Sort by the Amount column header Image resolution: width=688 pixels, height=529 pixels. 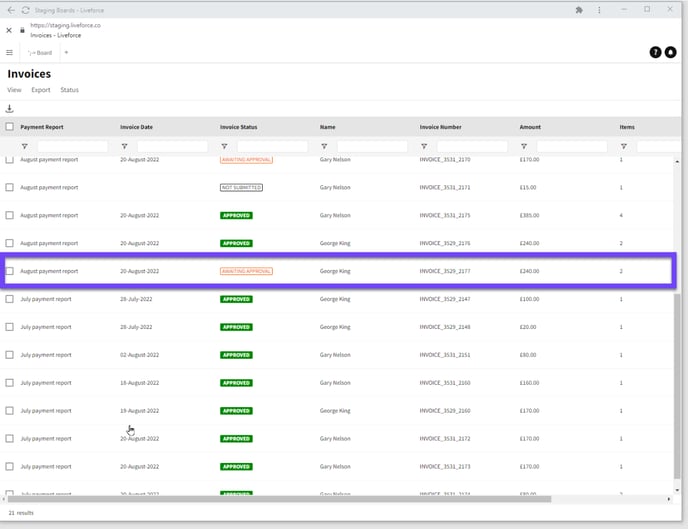530,127
